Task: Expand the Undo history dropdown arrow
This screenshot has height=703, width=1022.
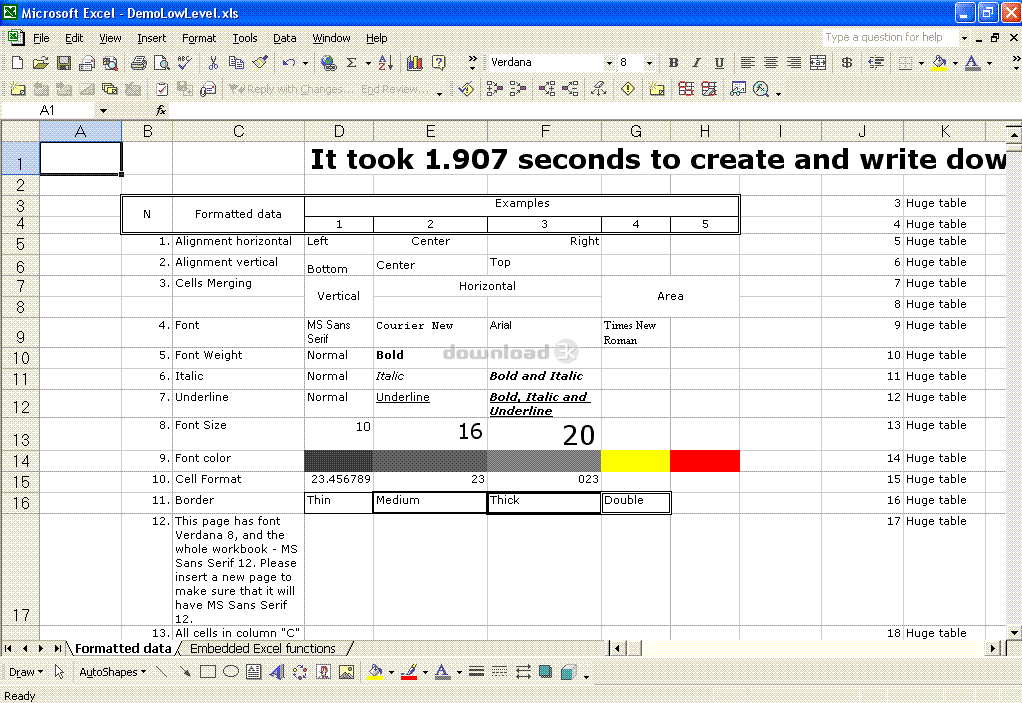Action: pyautogui.click(x=305, y=63)
